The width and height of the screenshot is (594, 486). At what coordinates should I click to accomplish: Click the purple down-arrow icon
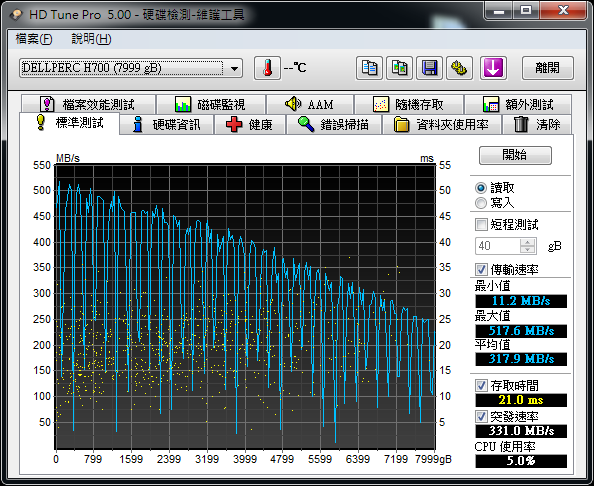[x=493, y=68]
